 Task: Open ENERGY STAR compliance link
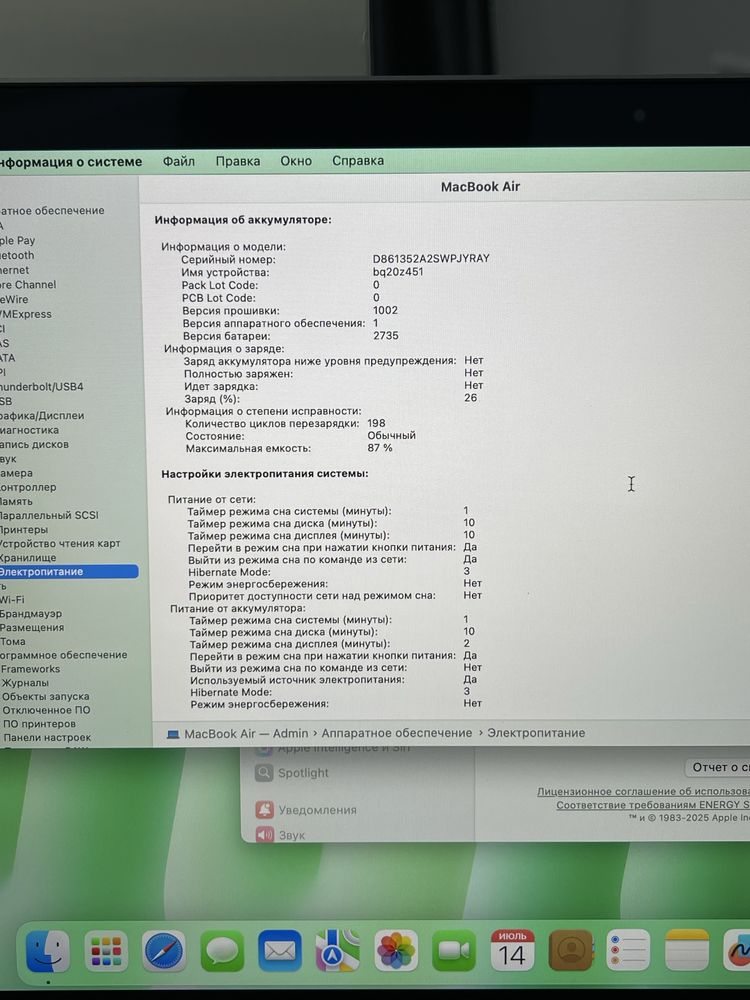click(653, 805)
